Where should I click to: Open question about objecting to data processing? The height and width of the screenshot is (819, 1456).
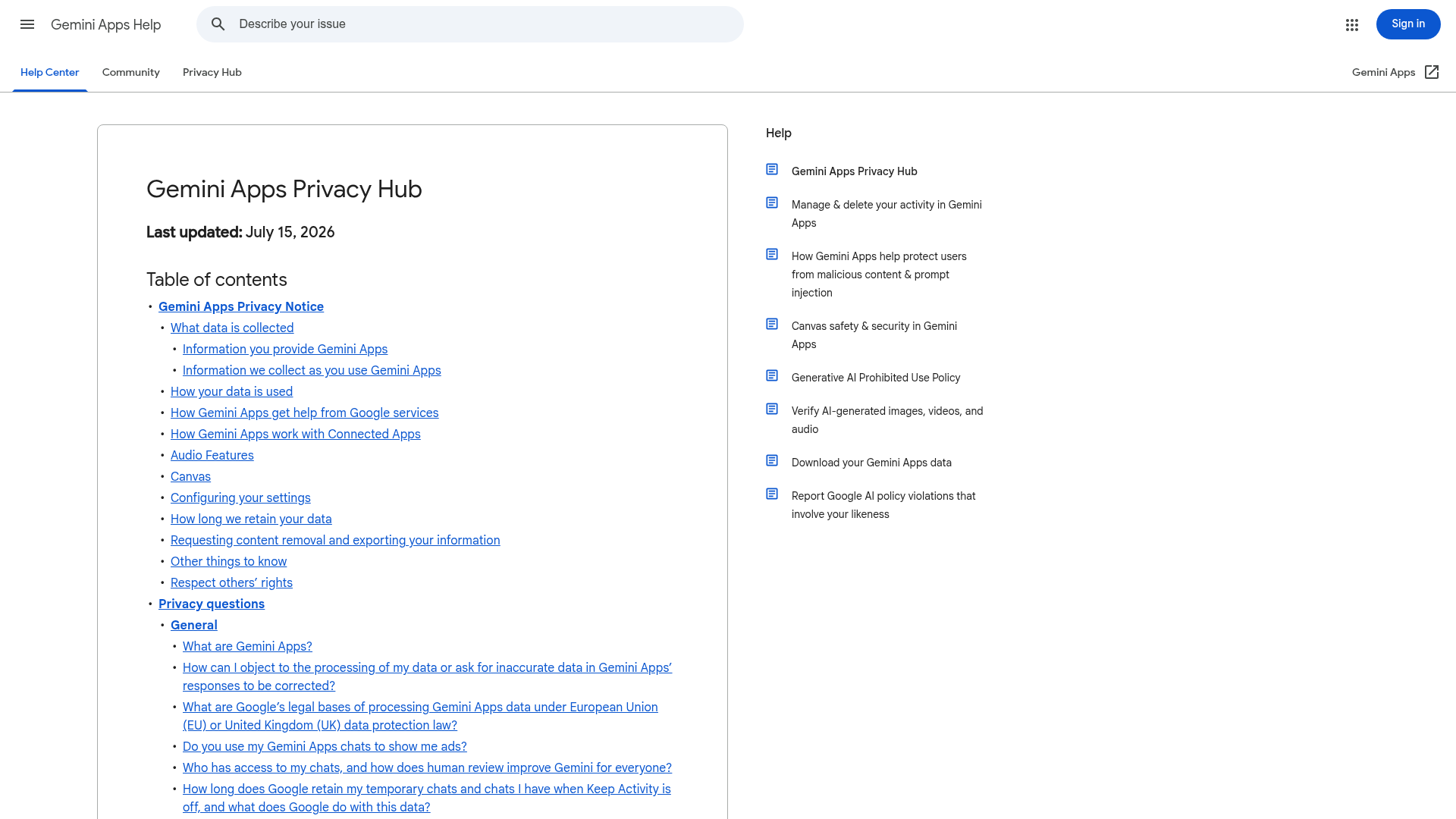pos(427,676)
